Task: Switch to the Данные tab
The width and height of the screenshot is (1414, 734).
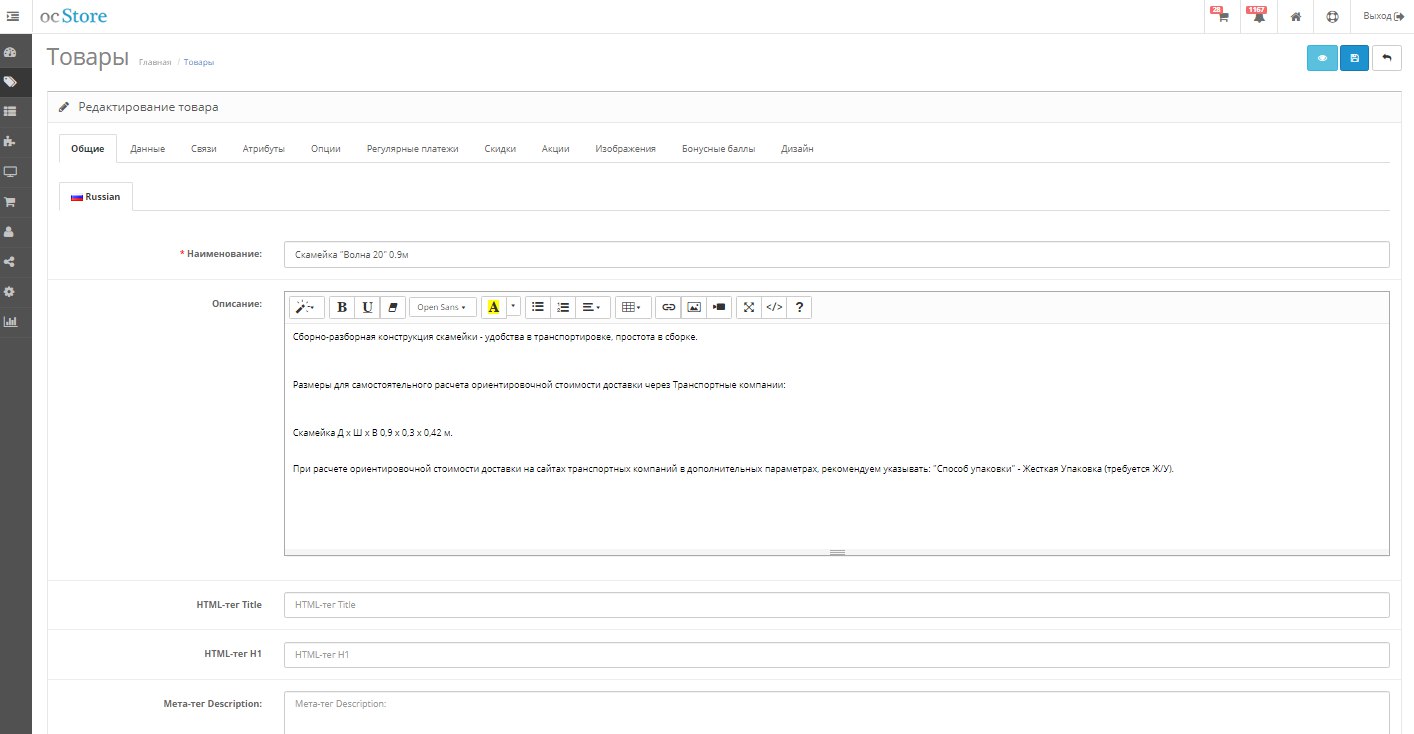Action: click(148, 149)
